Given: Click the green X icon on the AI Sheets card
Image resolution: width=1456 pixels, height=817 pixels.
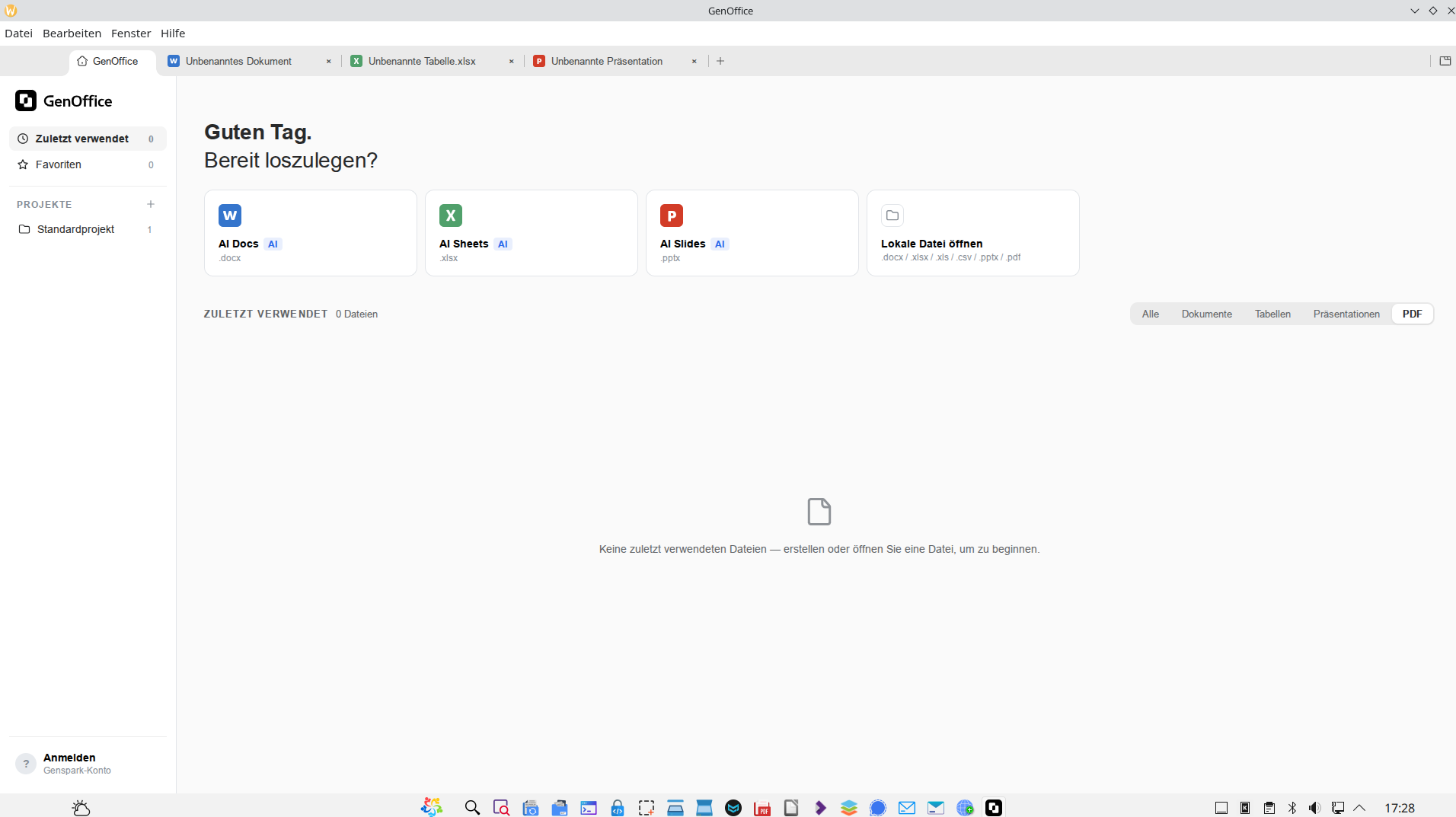Looking at the screenshot, I should tap(451, 215).
